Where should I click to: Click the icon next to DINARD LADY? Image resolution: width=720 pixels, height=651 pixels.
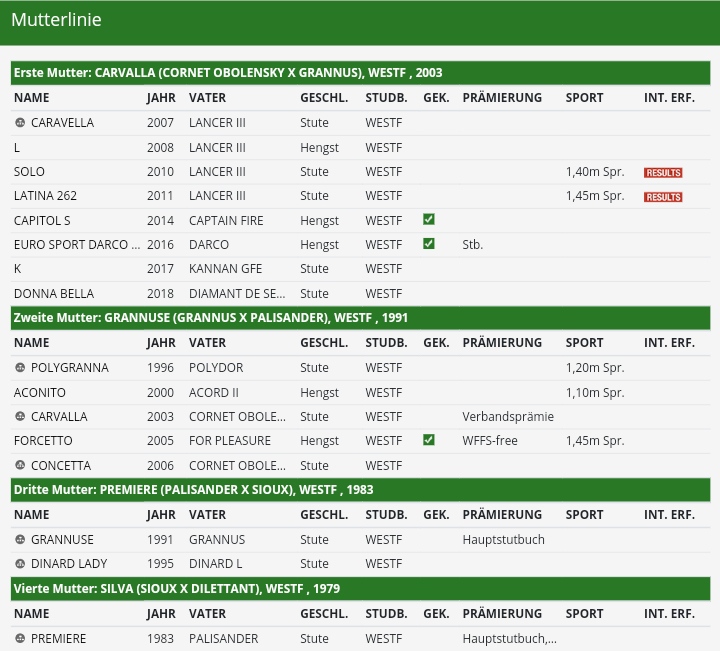(x=20, y=564)
